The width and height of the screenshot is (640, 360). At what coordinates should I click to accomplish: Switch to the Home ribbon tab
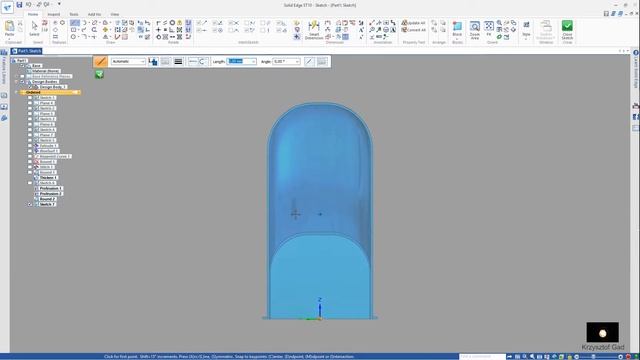33,14
